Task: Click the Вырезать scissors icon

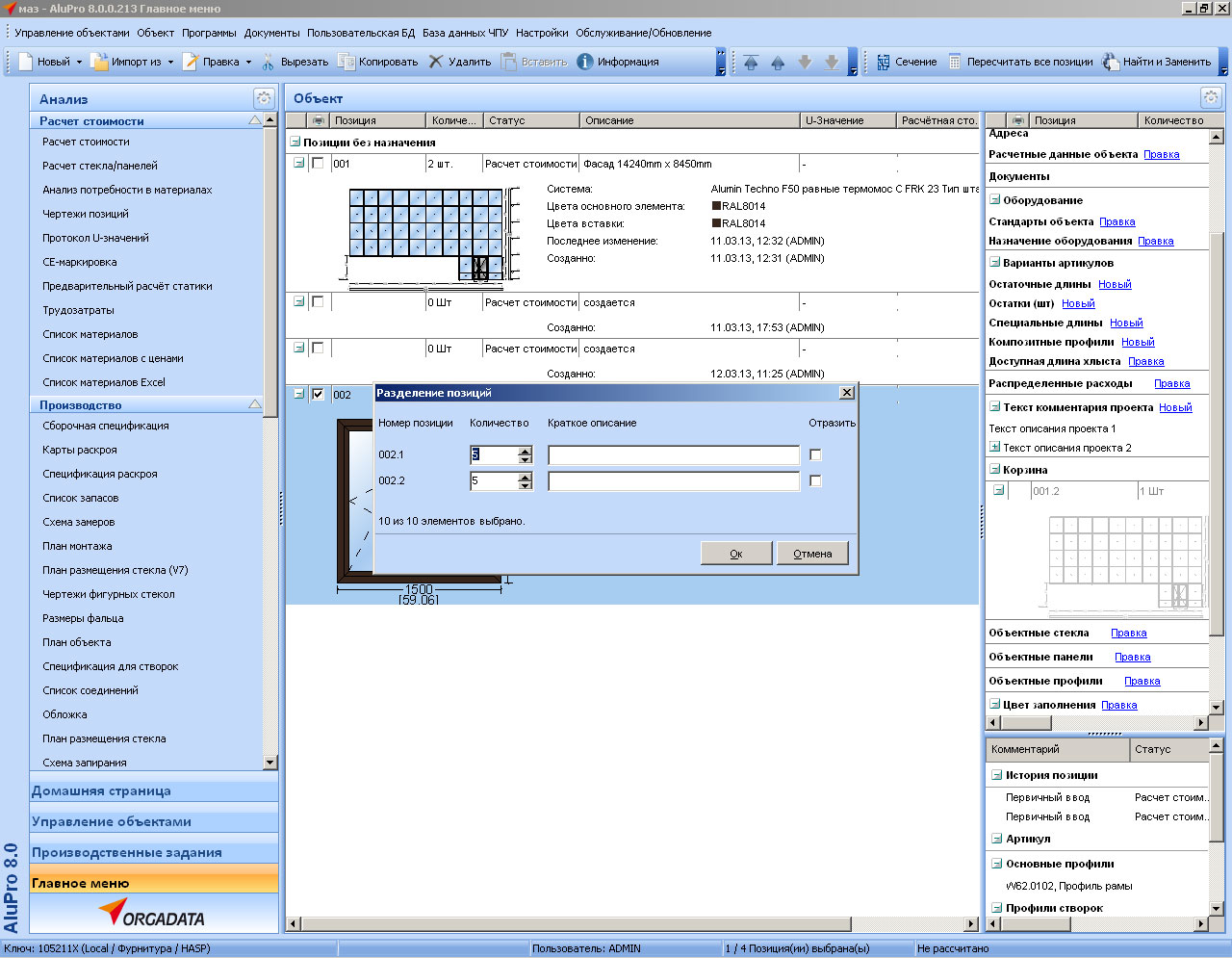Action: pyautogui.click(x=269, y=62)
